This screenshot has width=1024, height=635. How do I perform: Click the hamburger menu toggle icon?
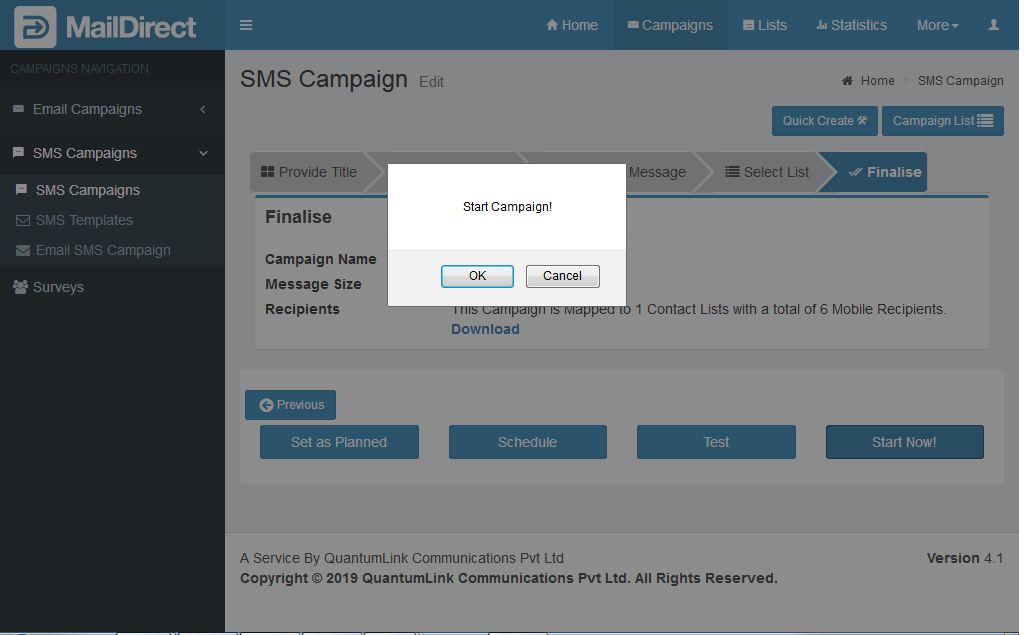246,25
